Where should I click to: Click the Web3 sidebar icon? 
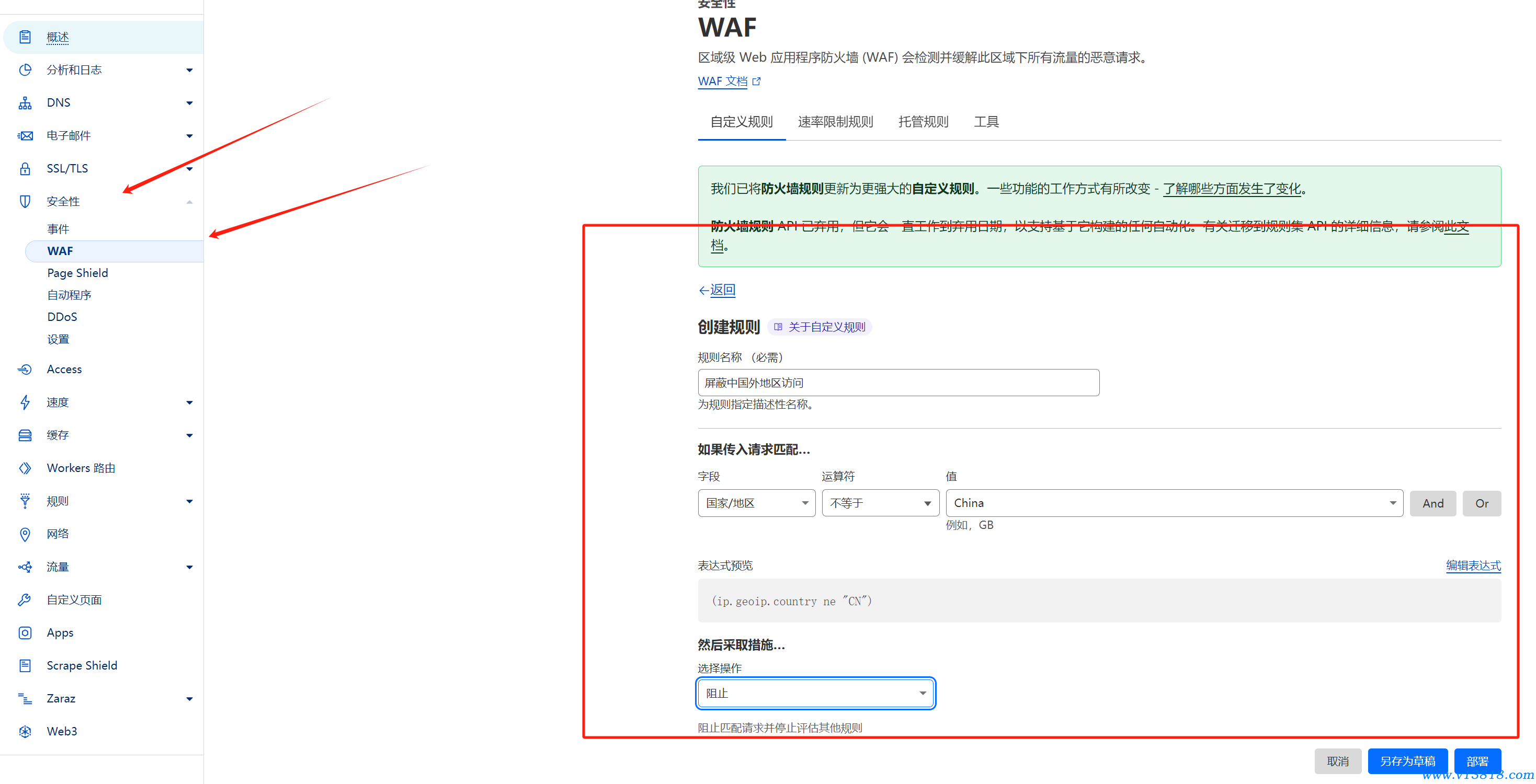25,732
